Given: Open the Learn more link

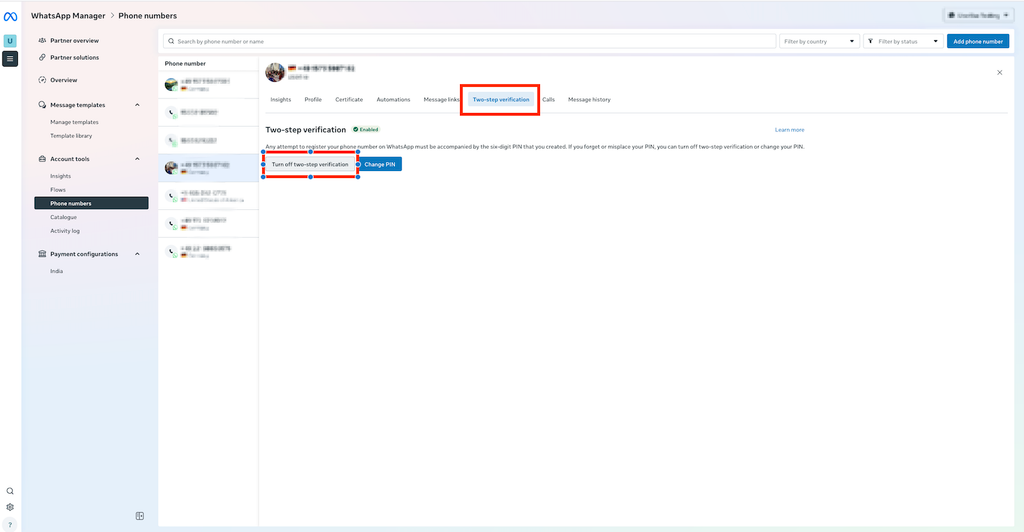Looking at the screenshot, I should (790, 130).
